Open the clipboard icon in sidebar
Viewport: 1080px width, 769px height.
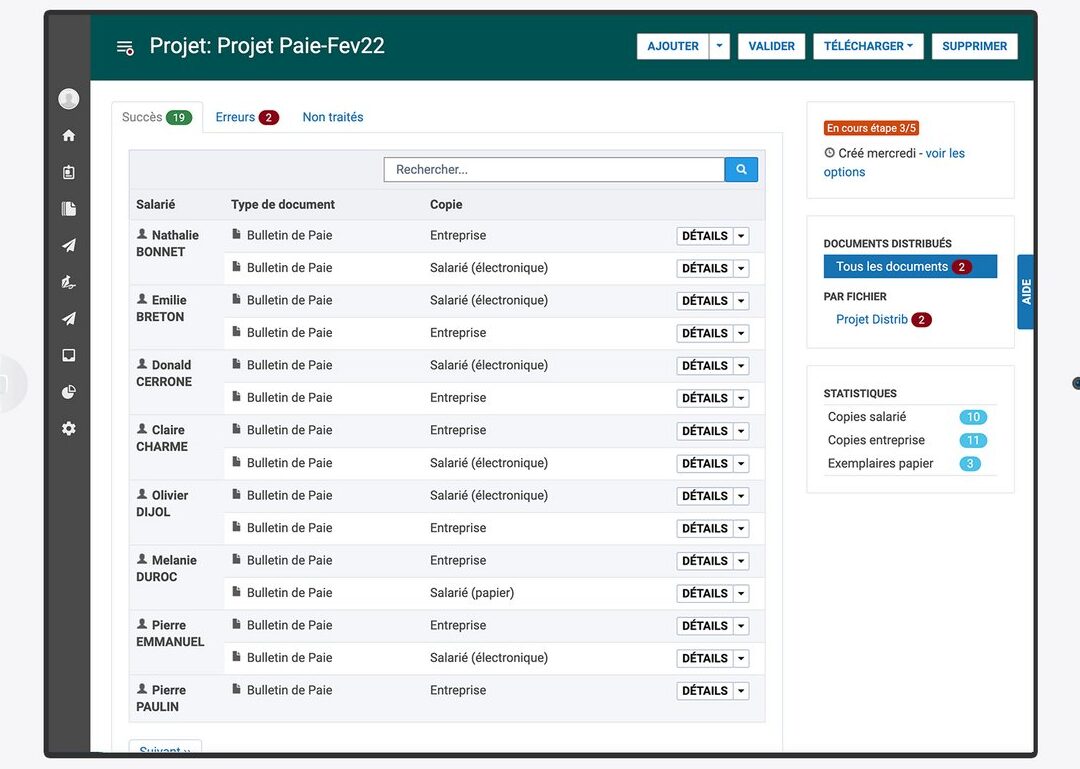[x=69, y=172]
